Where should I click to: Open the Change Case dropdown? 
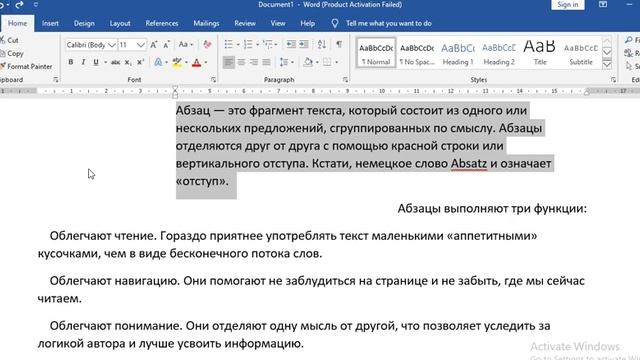[x=186, y=44]
